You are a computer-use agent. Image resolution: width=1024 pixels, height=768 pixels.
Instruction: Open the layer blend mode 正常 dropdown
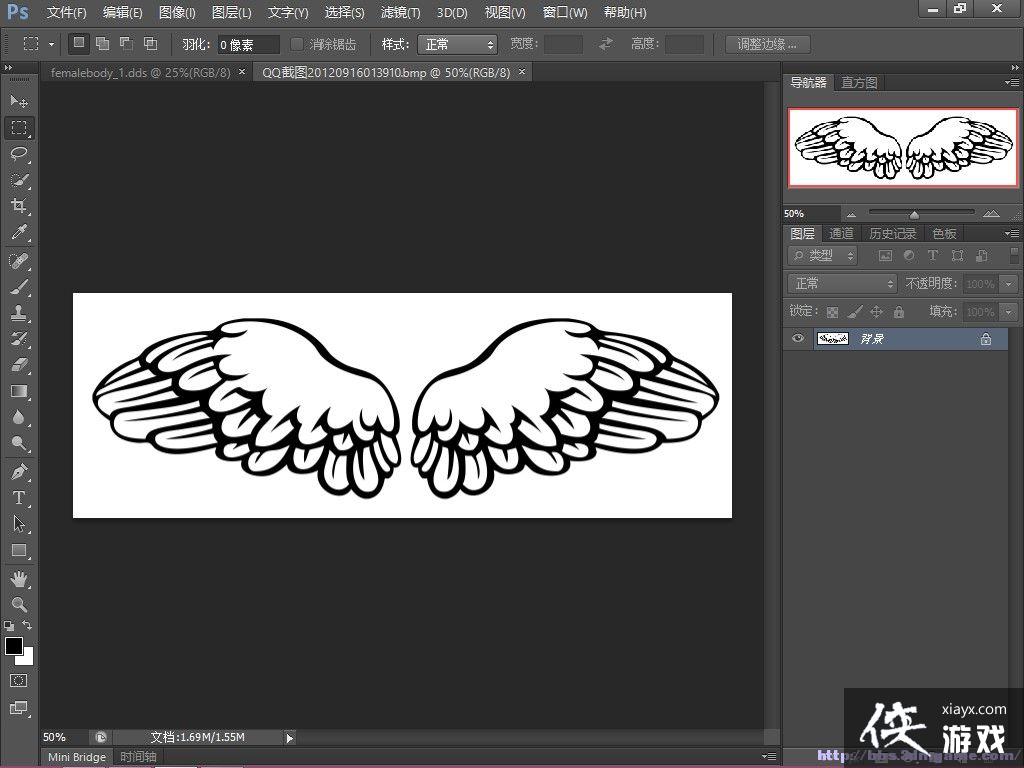(x=842, y=284)
